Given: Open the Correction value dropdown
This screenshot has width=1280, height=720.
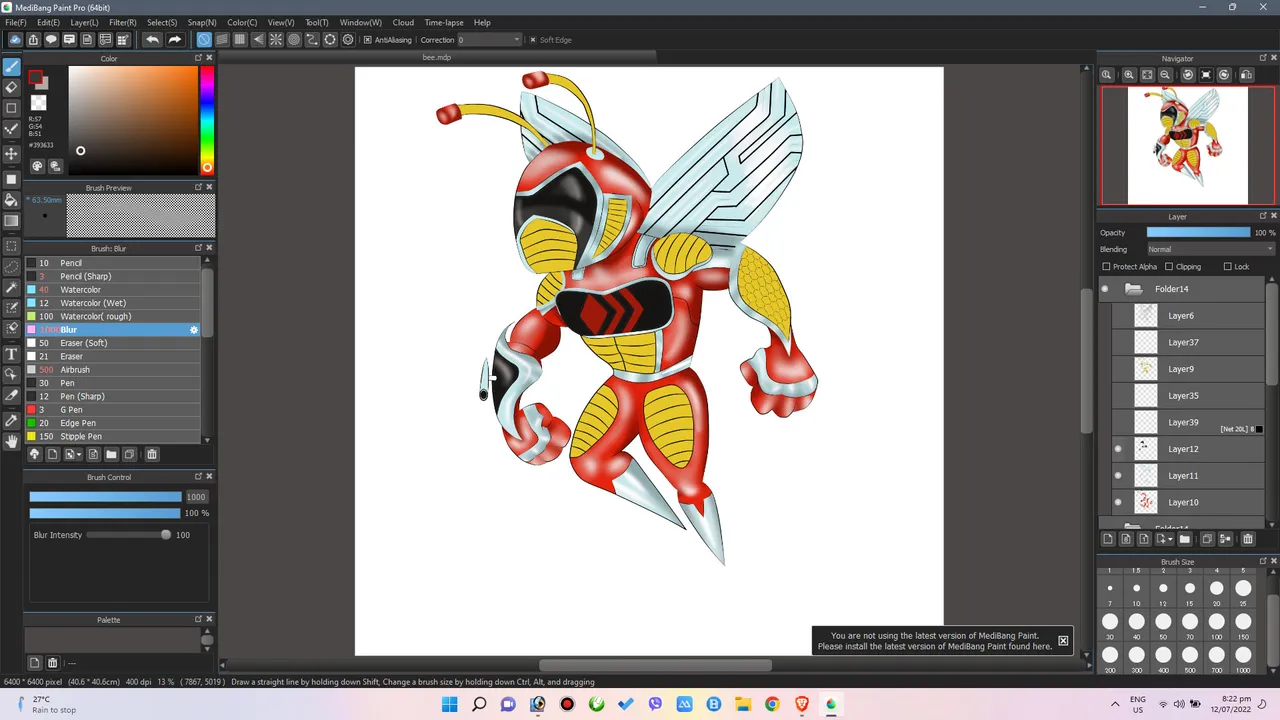Looking at the screenshot, I should 490,40.
